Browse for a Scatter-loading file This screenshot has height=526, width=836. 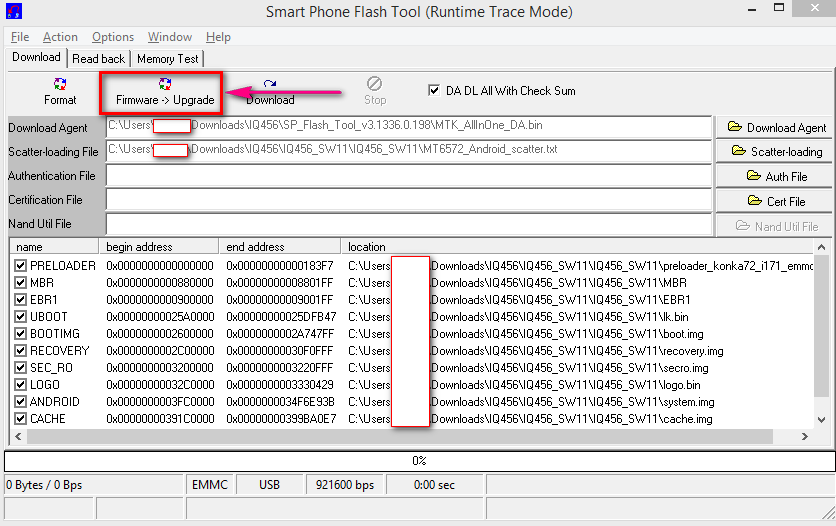(x=776, y=151)
